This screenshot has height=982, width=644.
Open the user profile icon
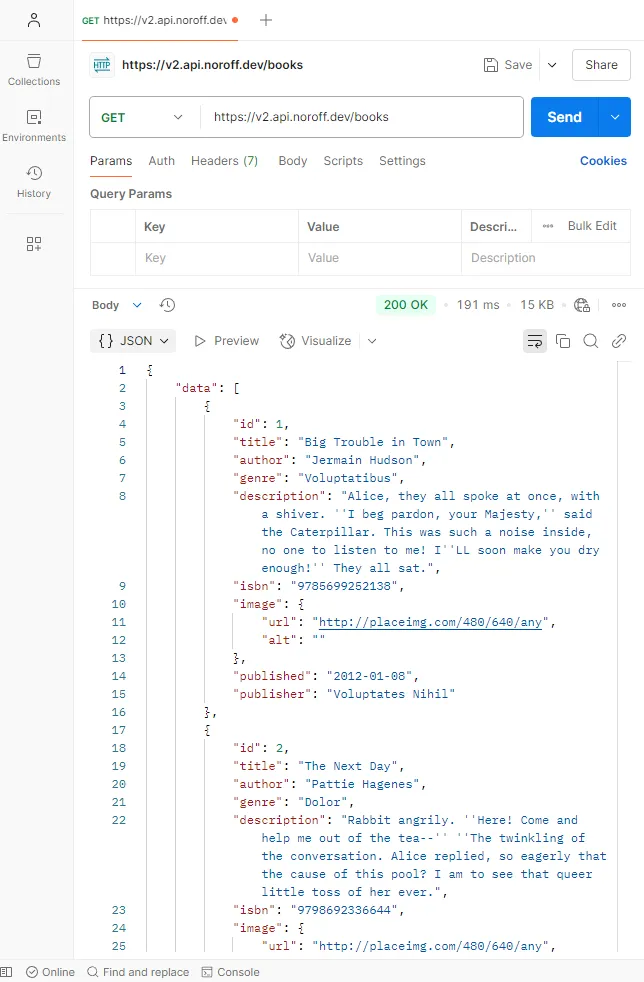[34, 20]
